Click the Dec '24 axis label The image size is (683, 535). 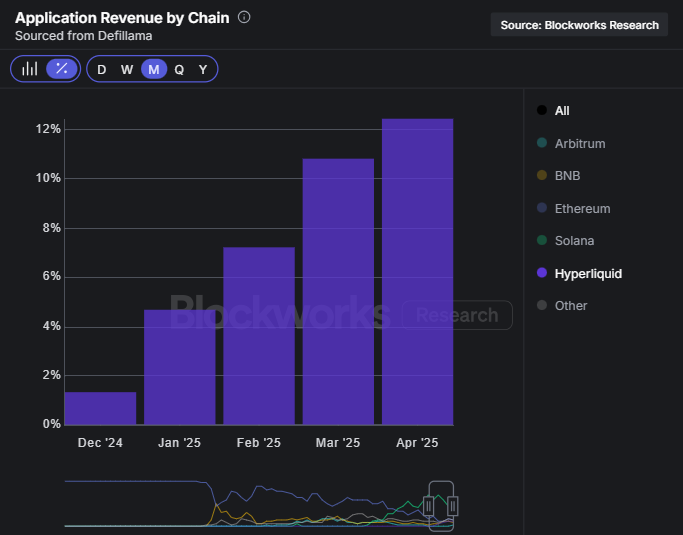click(100, 443)
